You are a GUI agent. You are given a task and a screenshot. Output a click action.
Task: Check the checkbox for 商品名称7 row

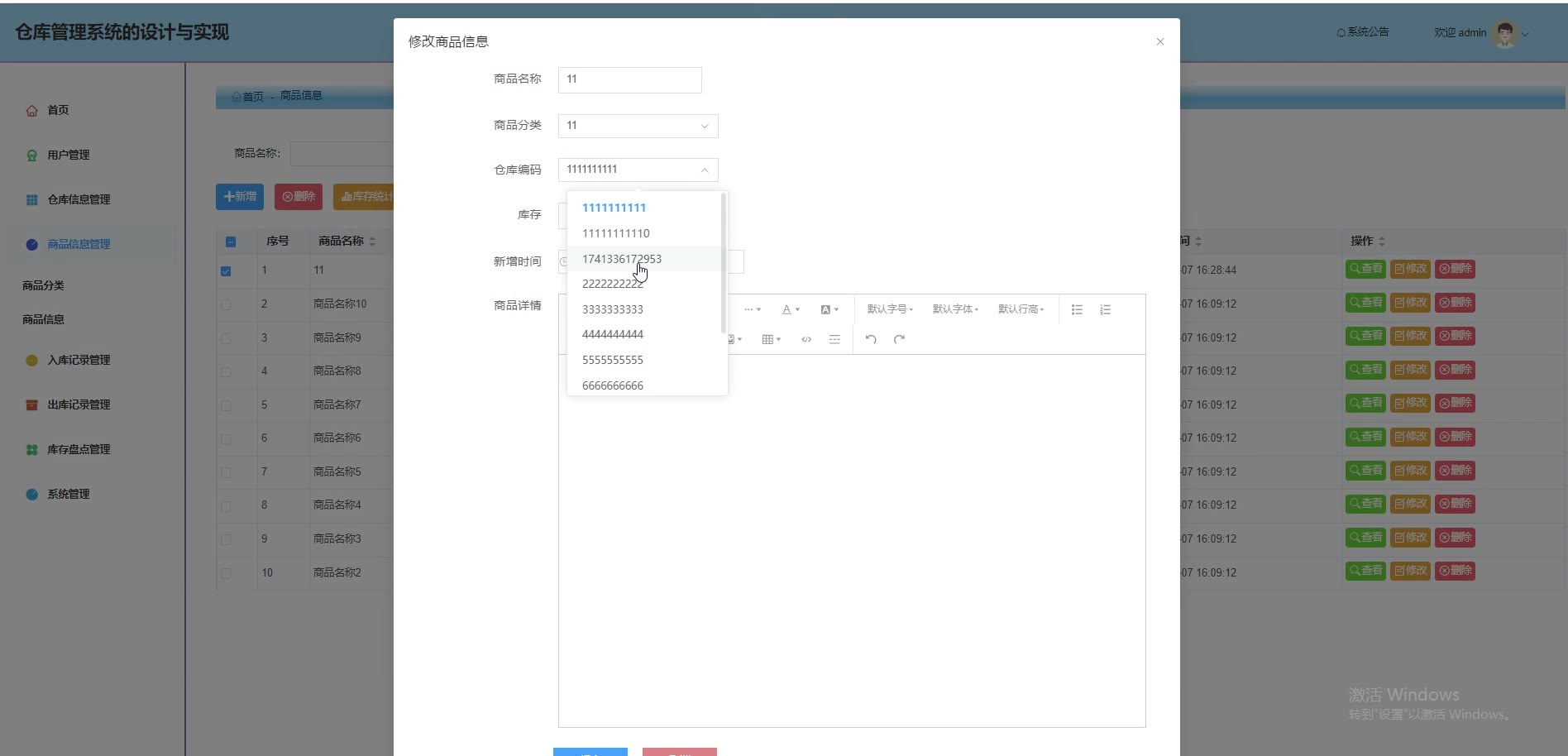(226, 405)
